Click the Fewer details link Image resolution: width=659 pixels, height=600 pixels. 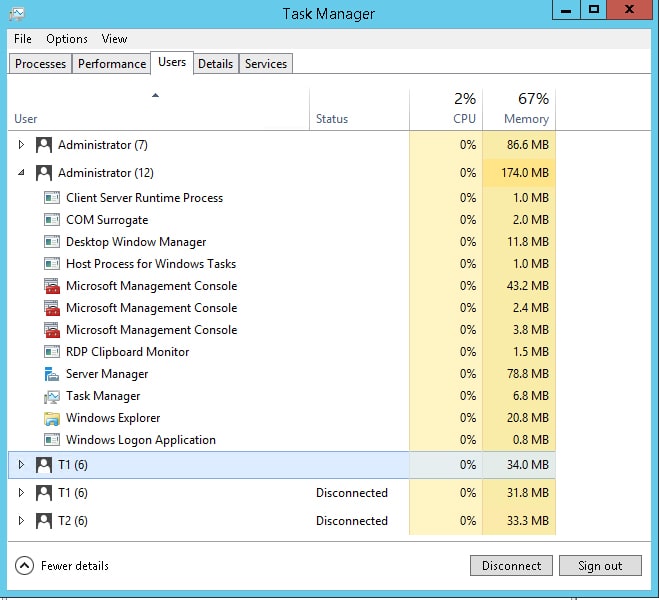[75, 566]
